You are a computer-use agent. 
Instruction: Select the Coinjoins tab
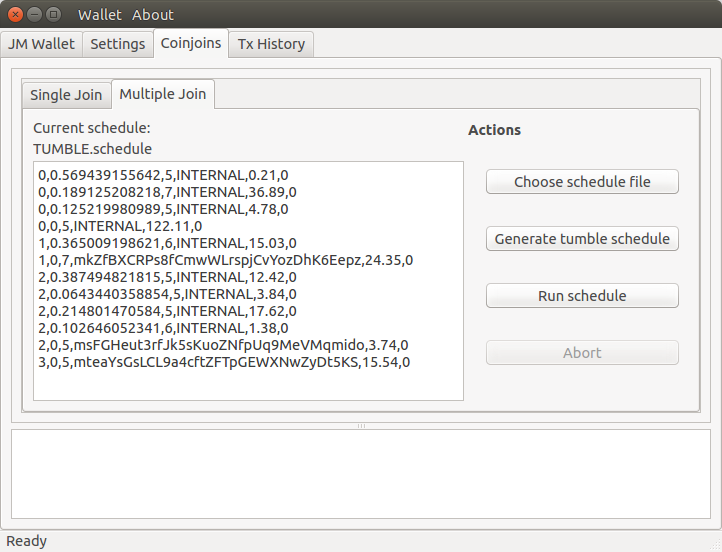coord(191,44)
